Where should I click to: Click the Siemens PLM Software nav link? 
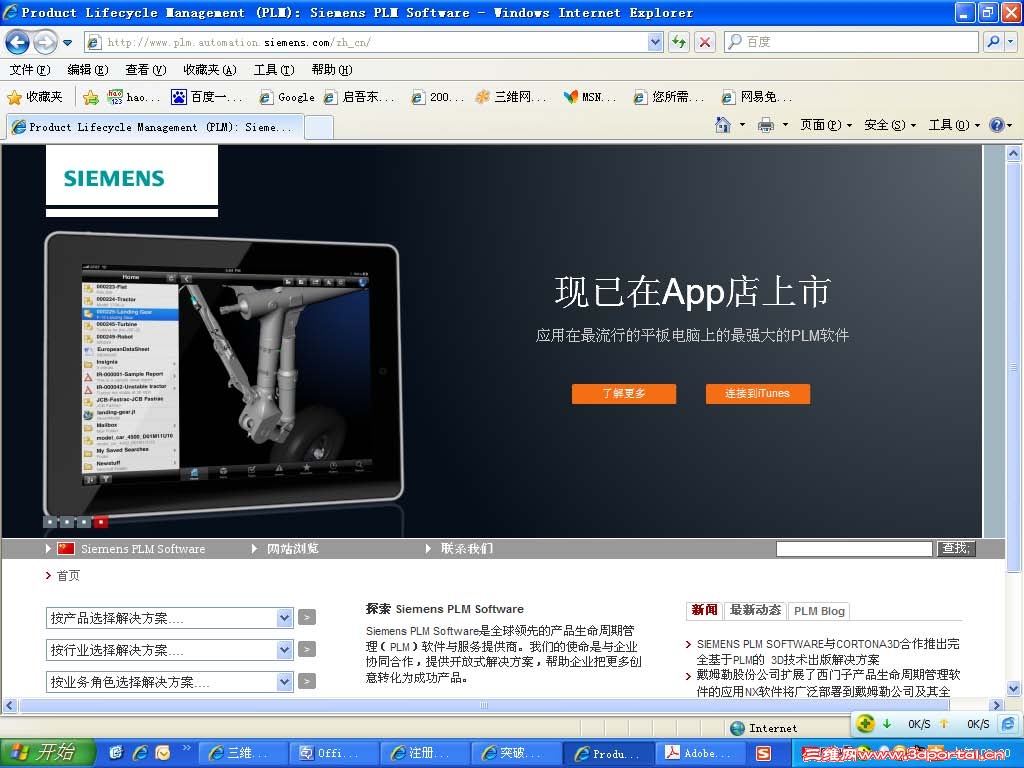(x=142, y=549)
